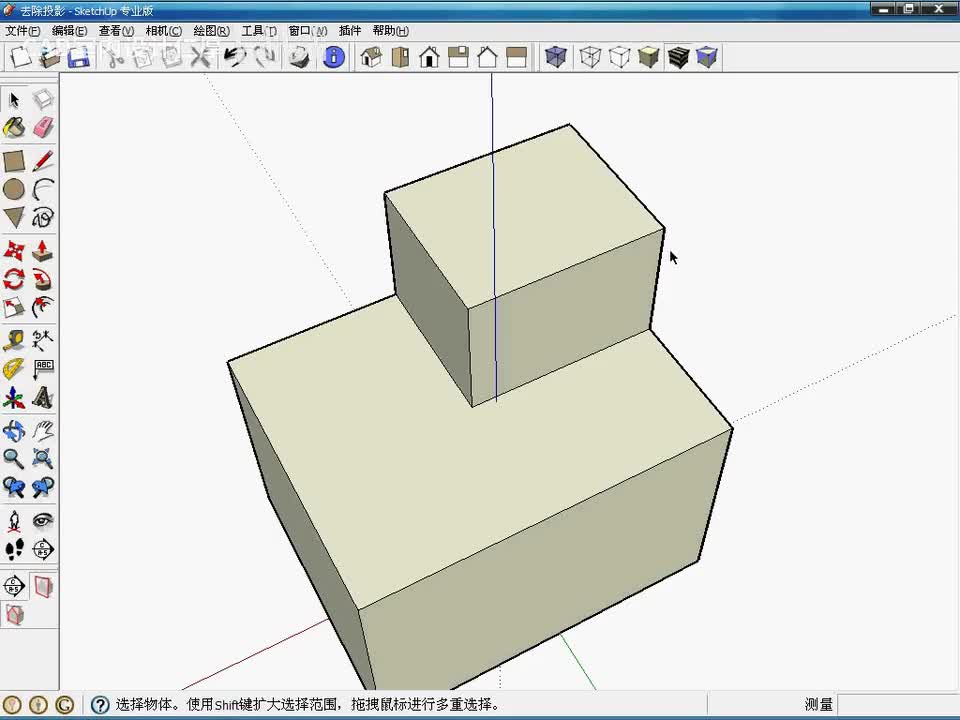
Task: Click the Print icon
Action: click(299, 57)
